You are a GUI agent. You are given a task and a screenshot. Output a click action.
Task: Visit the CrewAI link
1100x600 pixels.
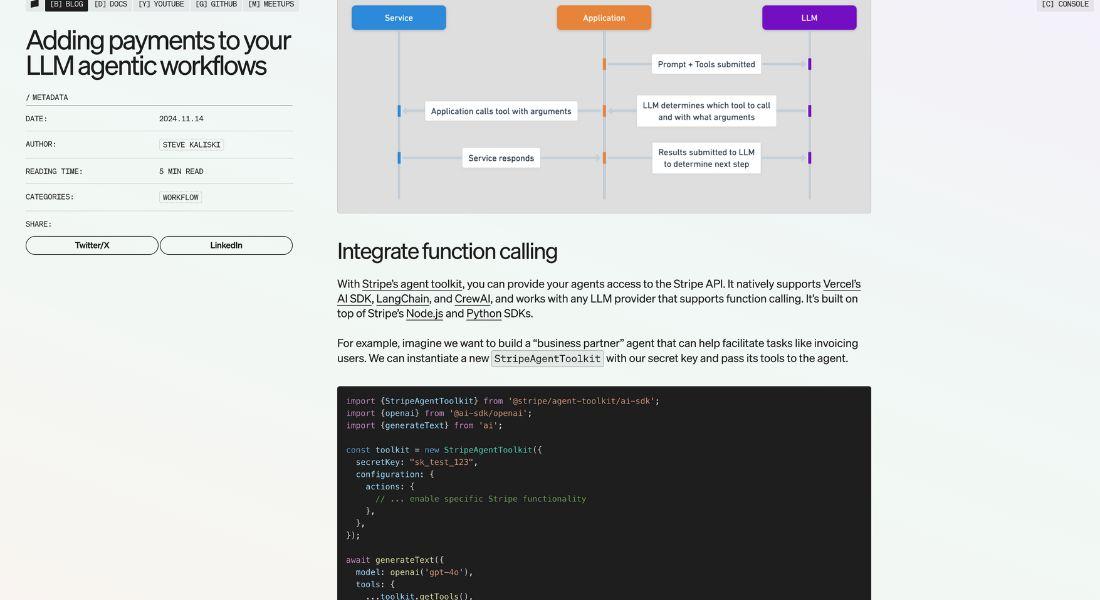(472, 299)
